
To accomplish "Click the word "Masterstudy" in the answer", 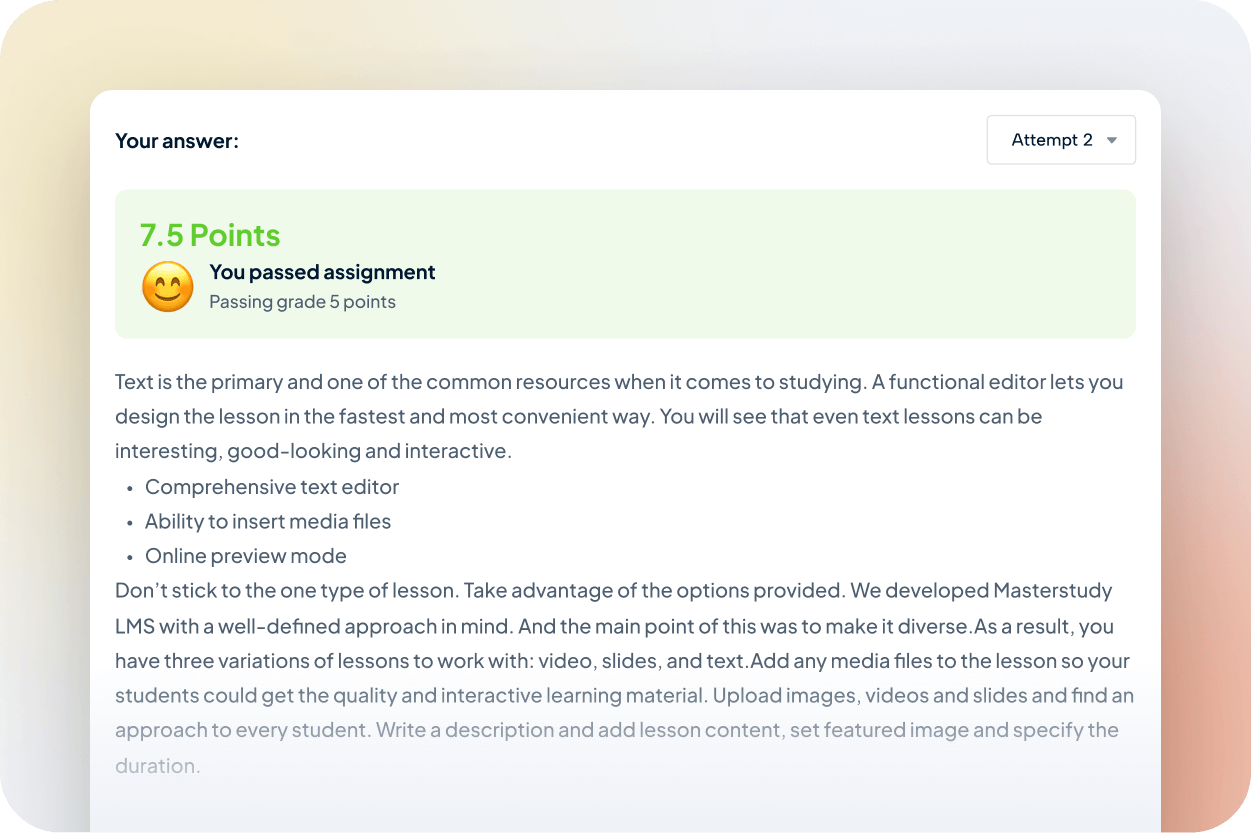I will point(1052,591).
